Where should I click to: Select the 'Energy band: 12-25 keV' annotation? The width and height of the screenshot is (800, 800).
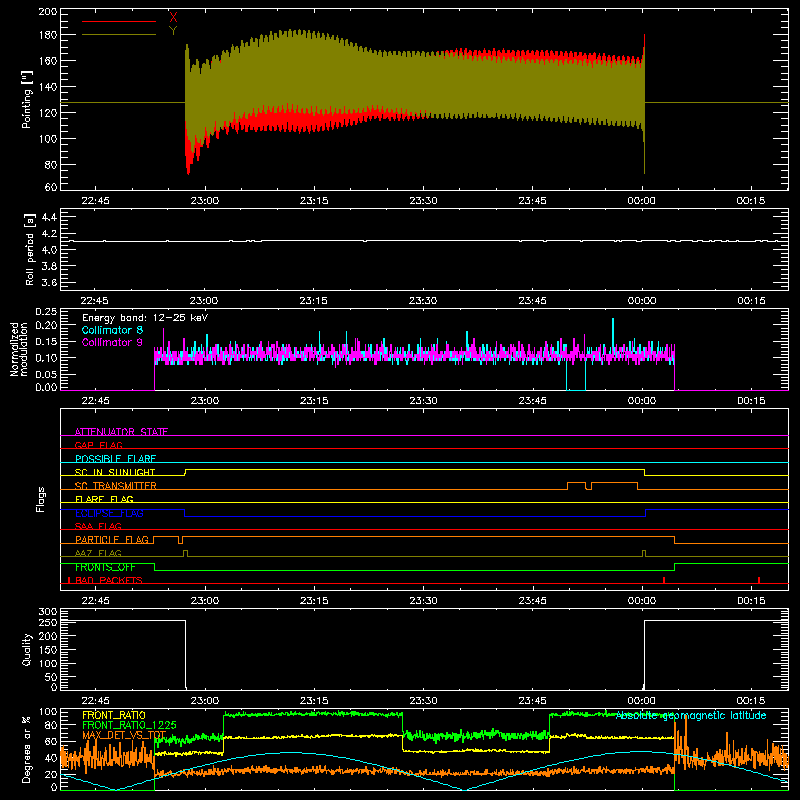click(145, 318)
